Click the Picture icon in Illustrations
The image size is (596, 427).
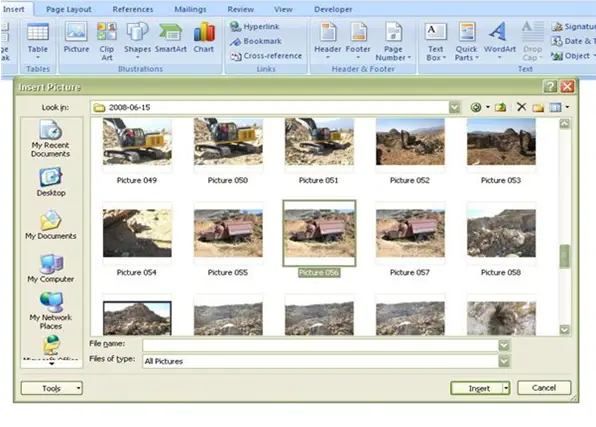pos(76,37)
